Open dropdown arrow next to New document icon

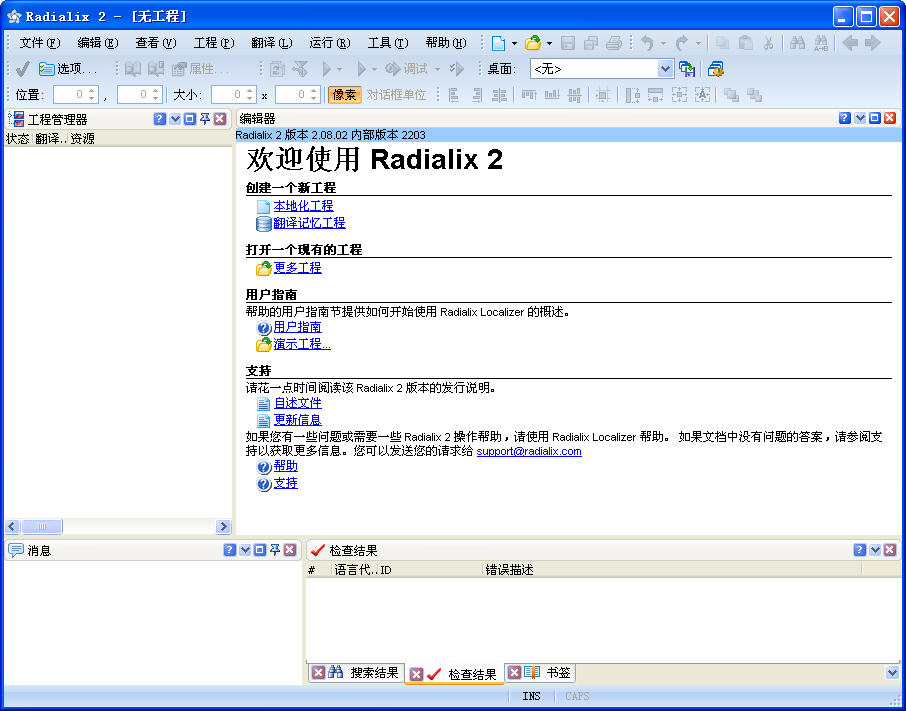[514, 43]
